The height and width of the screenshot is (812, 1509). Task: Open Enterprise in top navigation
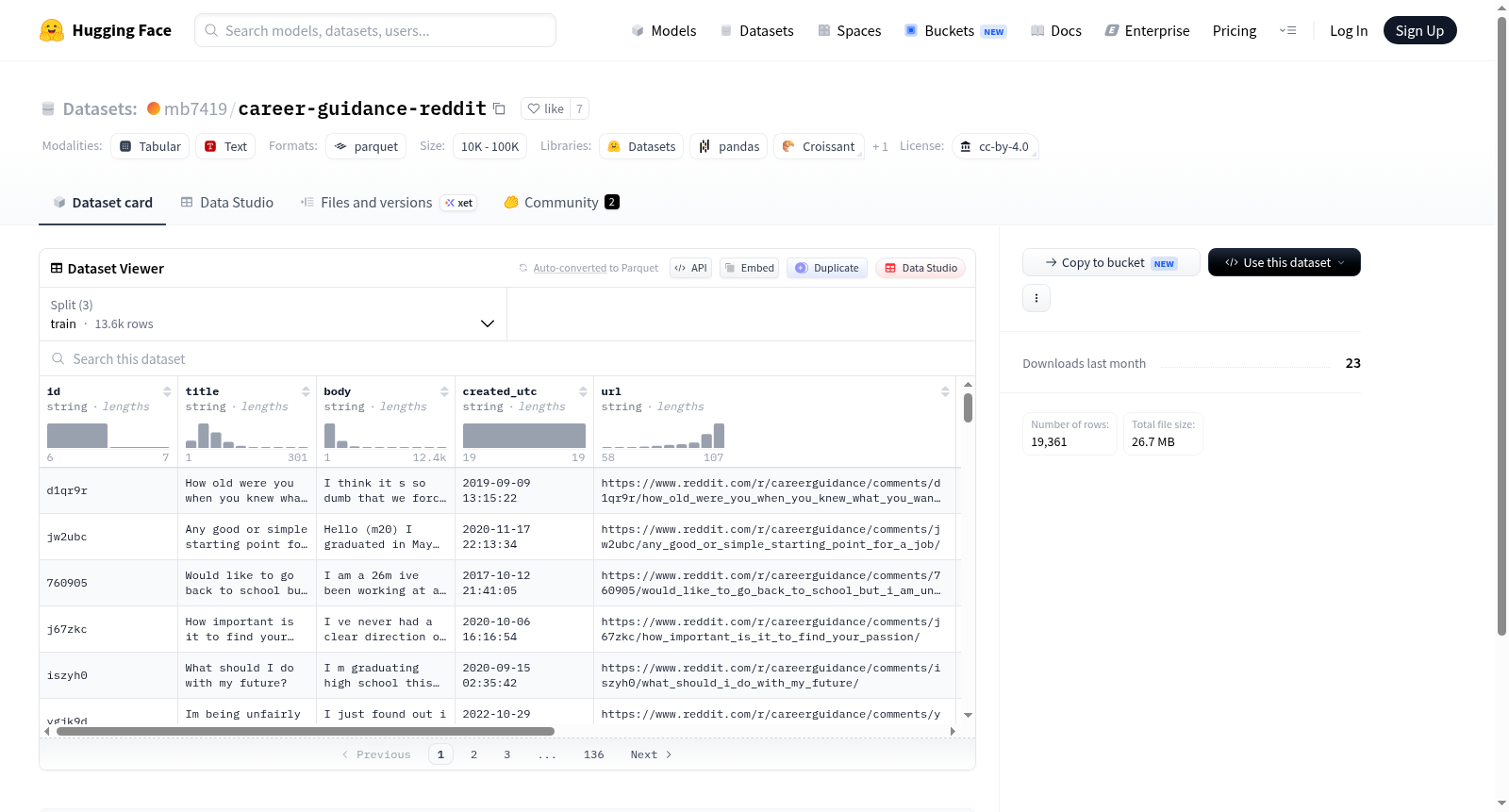[1147, 30]
